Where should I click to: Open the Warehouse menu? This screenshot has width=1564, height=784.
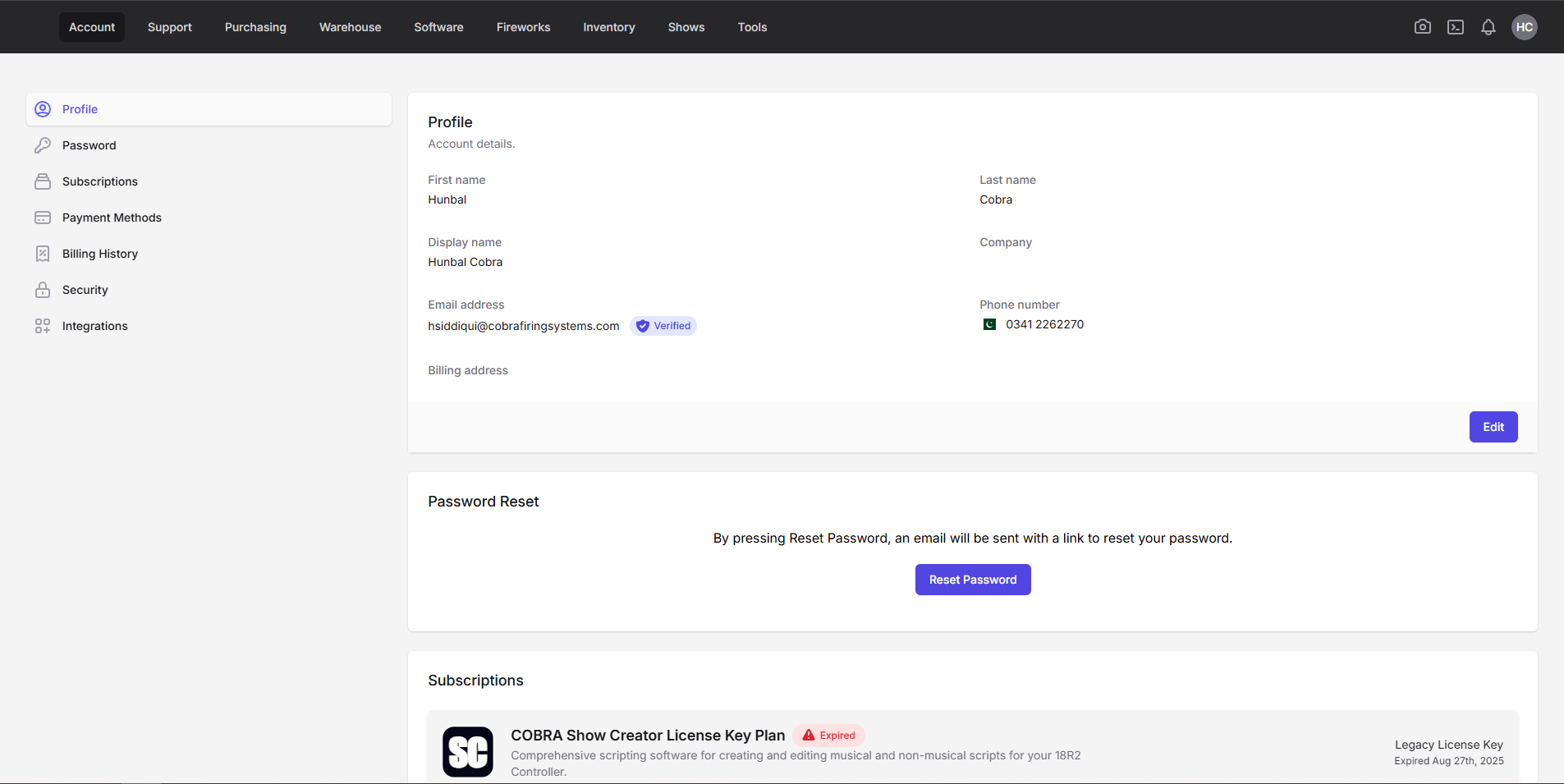pyautogui.click(x=350, y=27)
